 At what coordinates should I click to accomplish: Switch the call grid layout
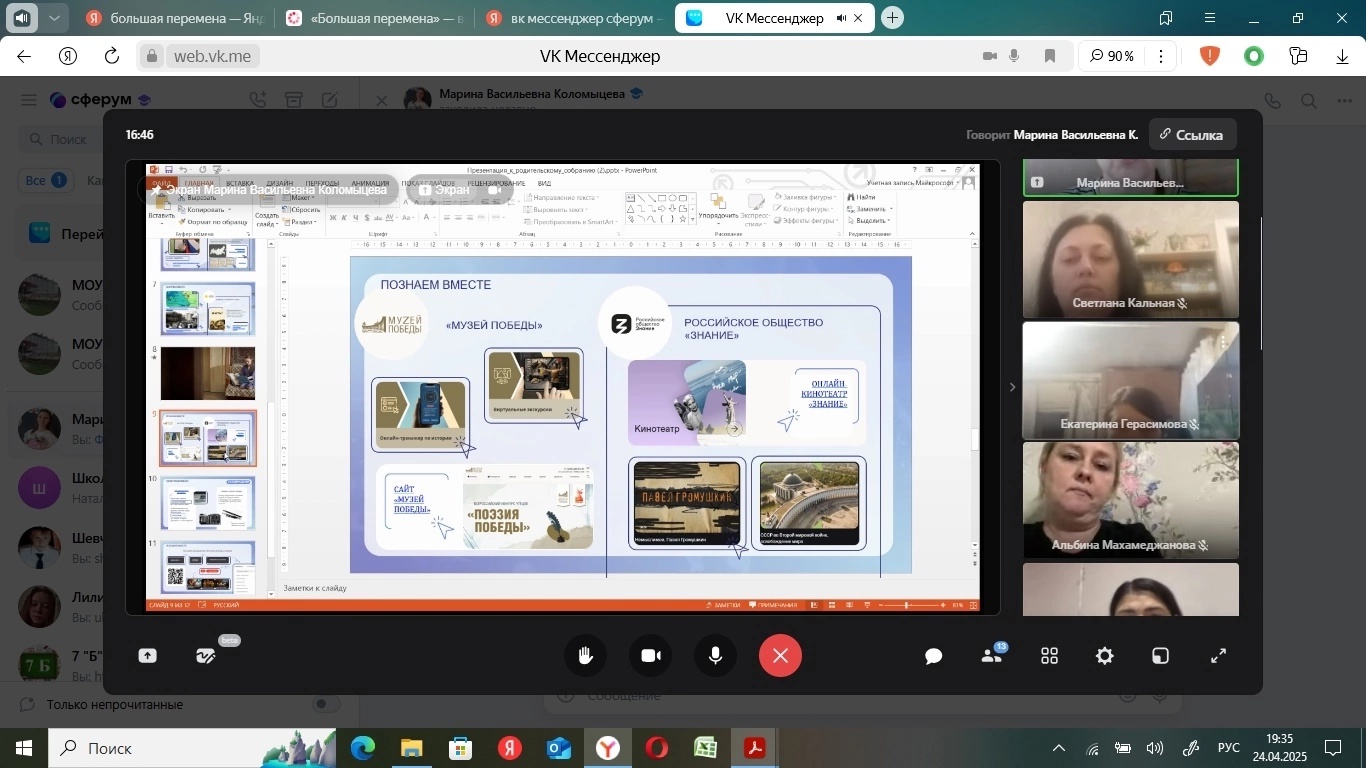pos(1049,656)
